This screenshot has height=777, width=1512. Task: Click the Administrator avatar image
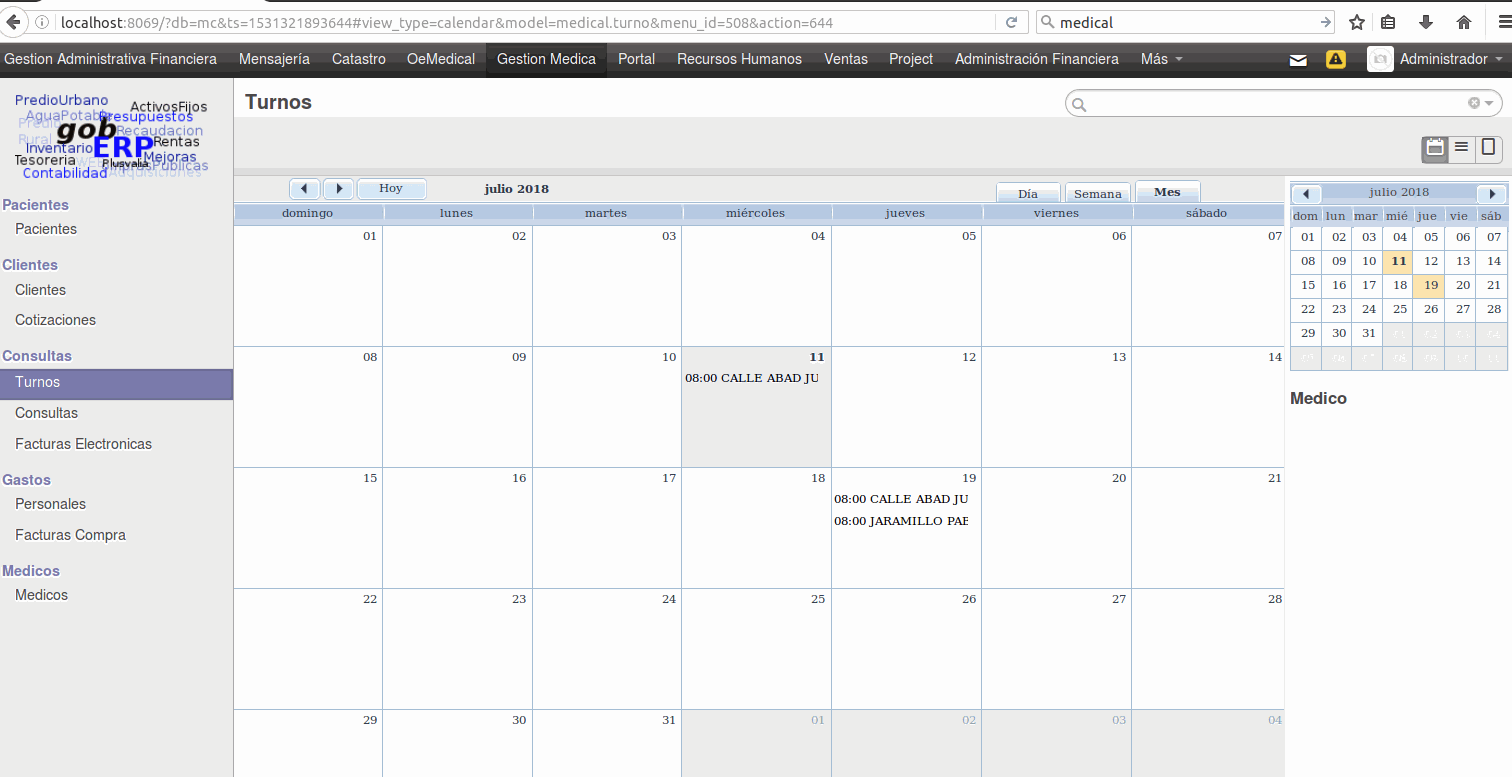[1380, 59]
